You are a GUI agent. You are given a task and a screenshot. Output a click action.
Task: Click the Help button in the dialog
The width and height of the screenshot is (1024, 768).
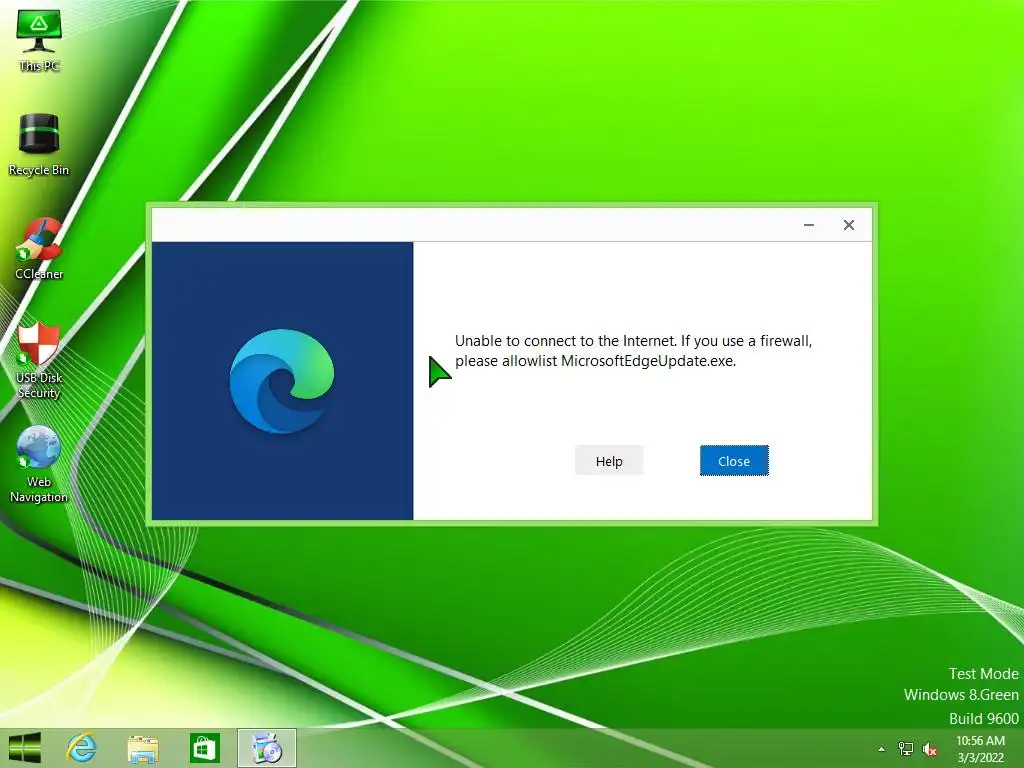(609, 461)
